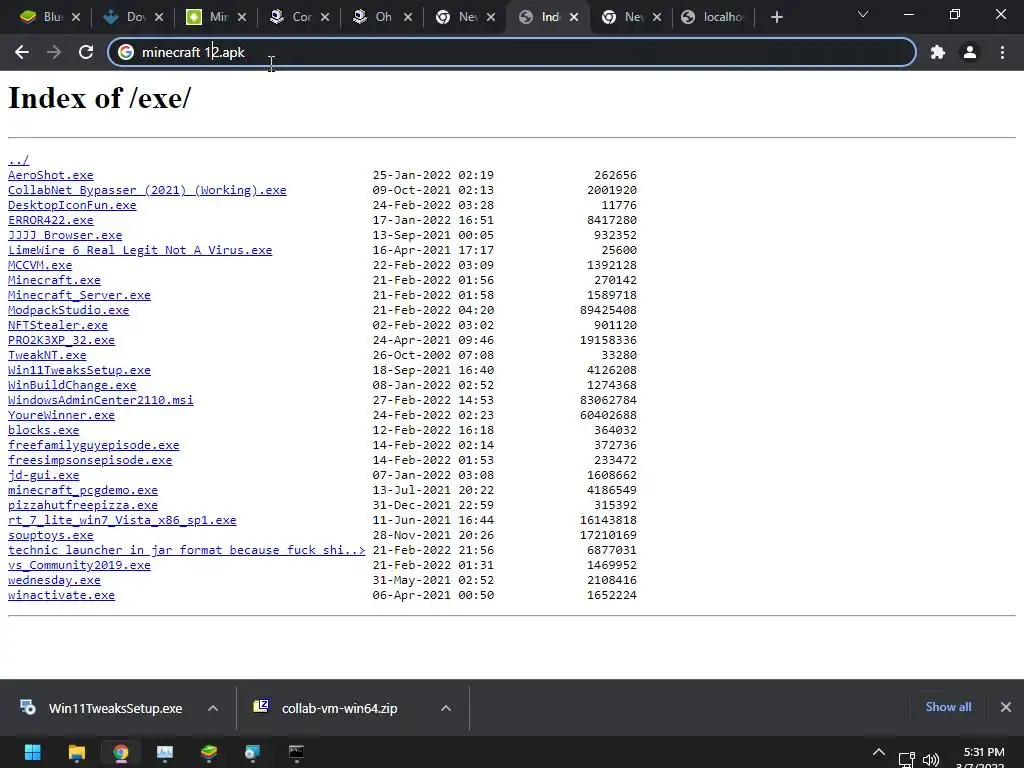Viewport: 1024px width, 768px height.
Task: Click WinBuildChange.exe link
Action: click(72, 385)
